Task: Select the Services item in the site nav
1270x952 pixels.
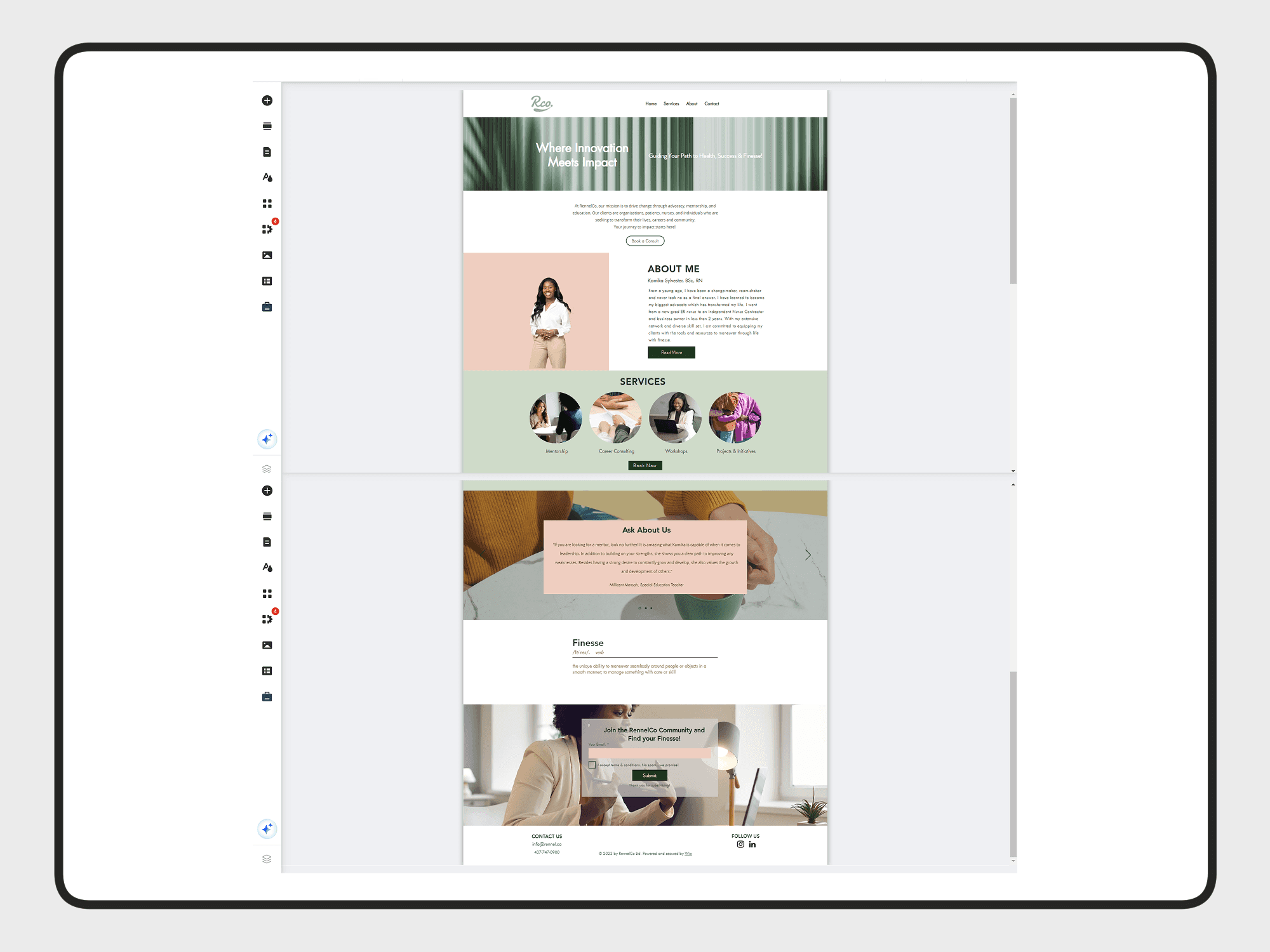Action: 671,104
